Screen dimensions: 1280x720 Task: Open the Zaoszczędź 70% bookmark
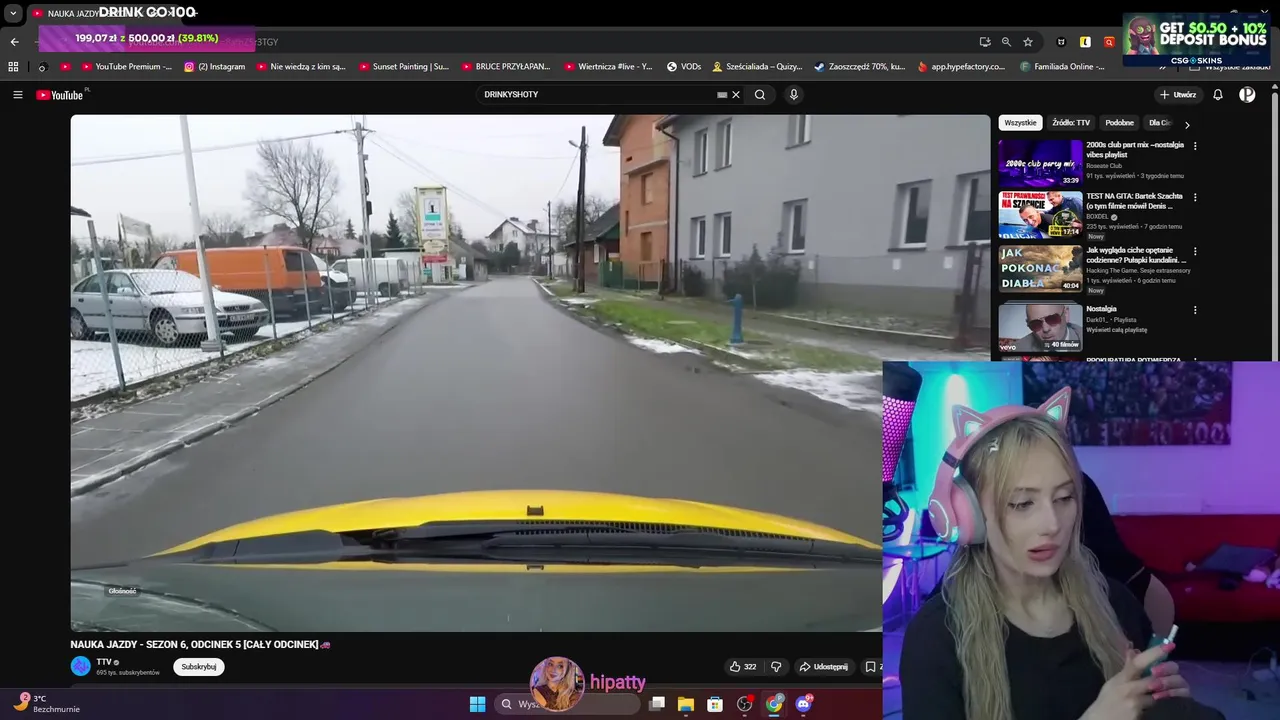pyautogui.click(x=859, y=67)
